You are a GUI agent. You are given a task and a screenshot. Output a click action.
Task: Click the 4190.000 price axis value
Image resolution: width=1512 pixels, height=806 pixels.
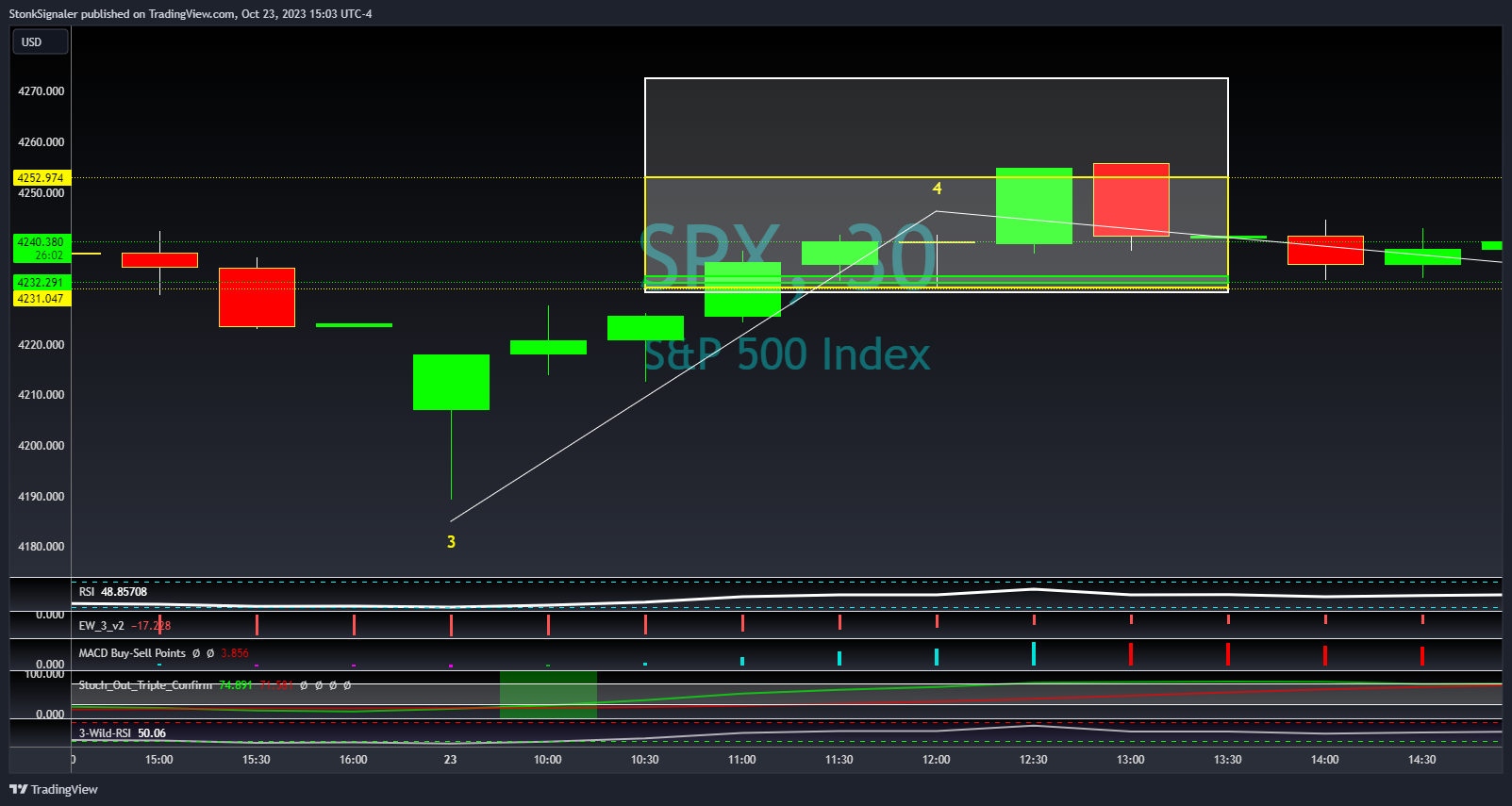coord(42,497)
